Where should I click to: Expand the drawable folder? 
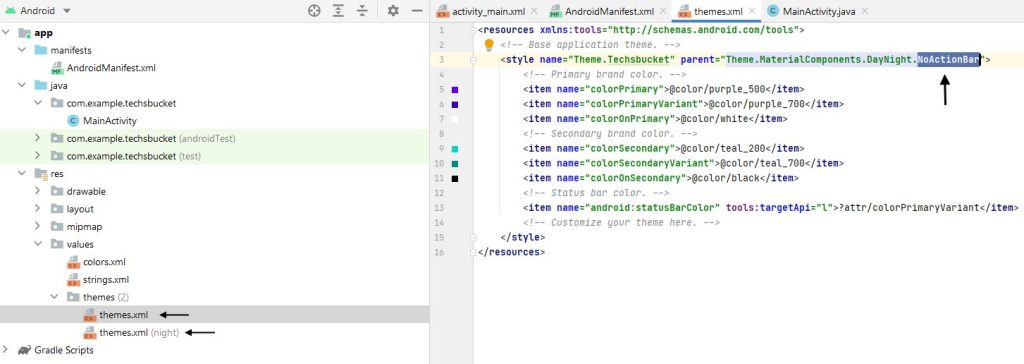click(x=38, y=191)
